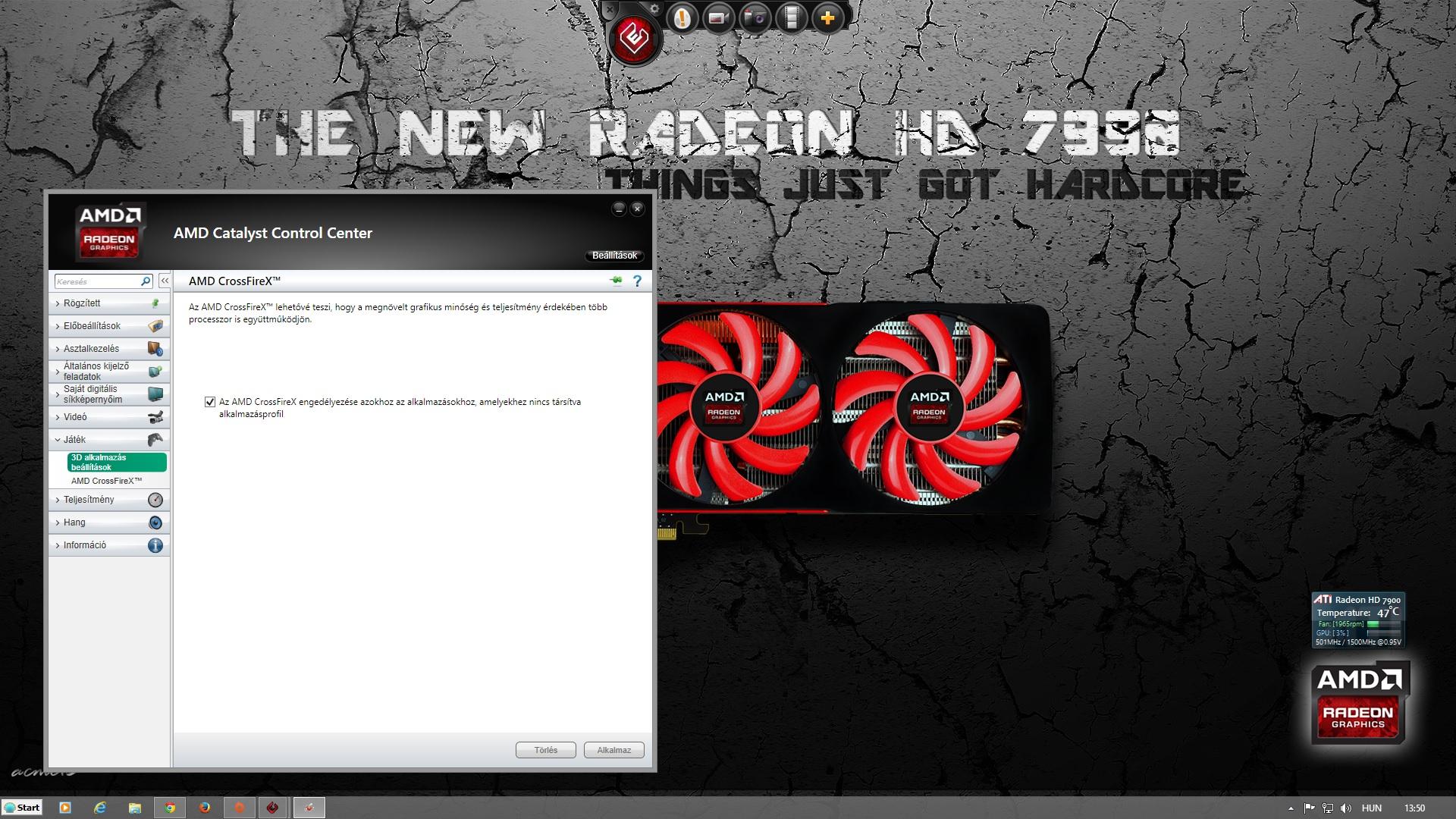The height and width of the screenshot is (819, 1456).
Task: Select 3D alkalmazás beállítások item
Action: 117,463
